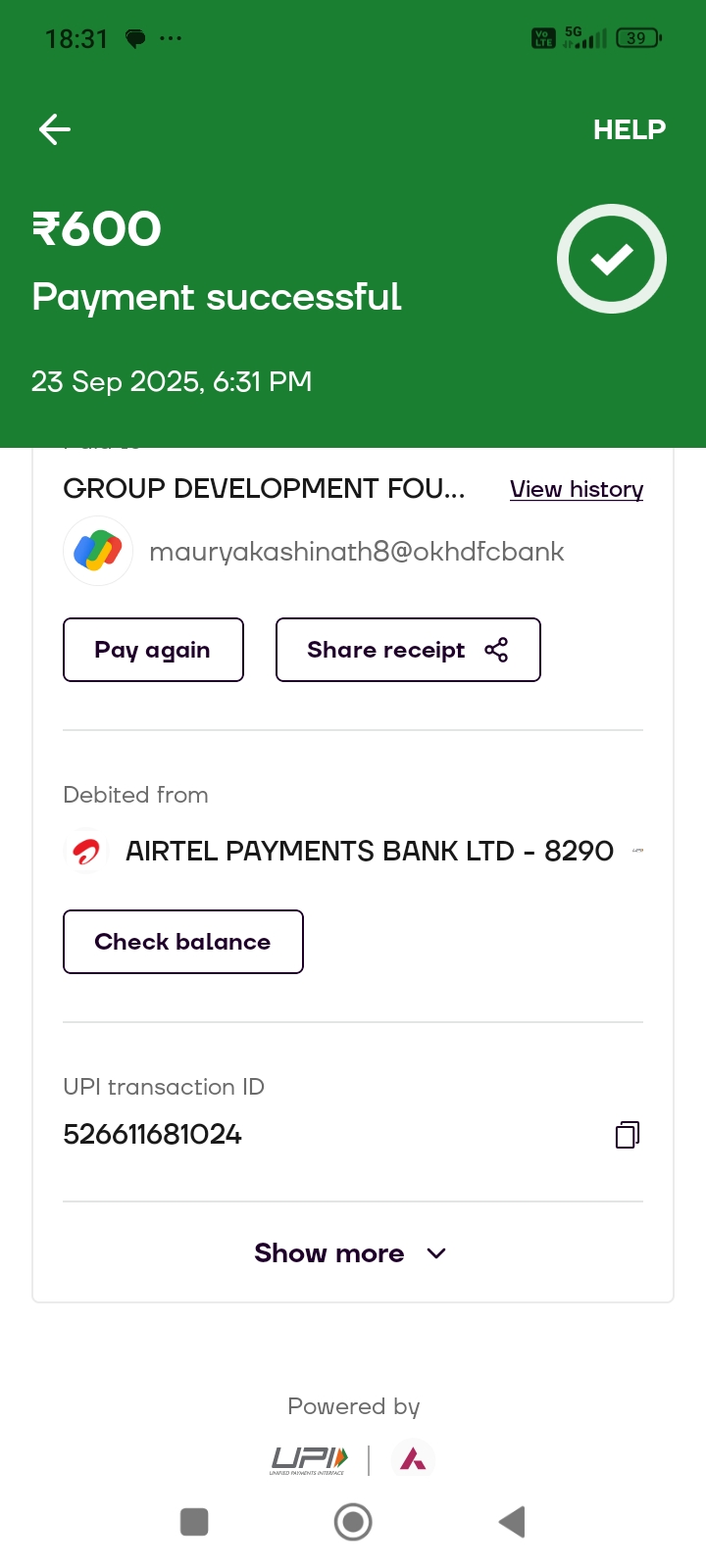Image resolution: width=706 pixels, height=1568 pixels.
Task: Tap the Google Pay payee logo
Action: [x=98, y=551]
